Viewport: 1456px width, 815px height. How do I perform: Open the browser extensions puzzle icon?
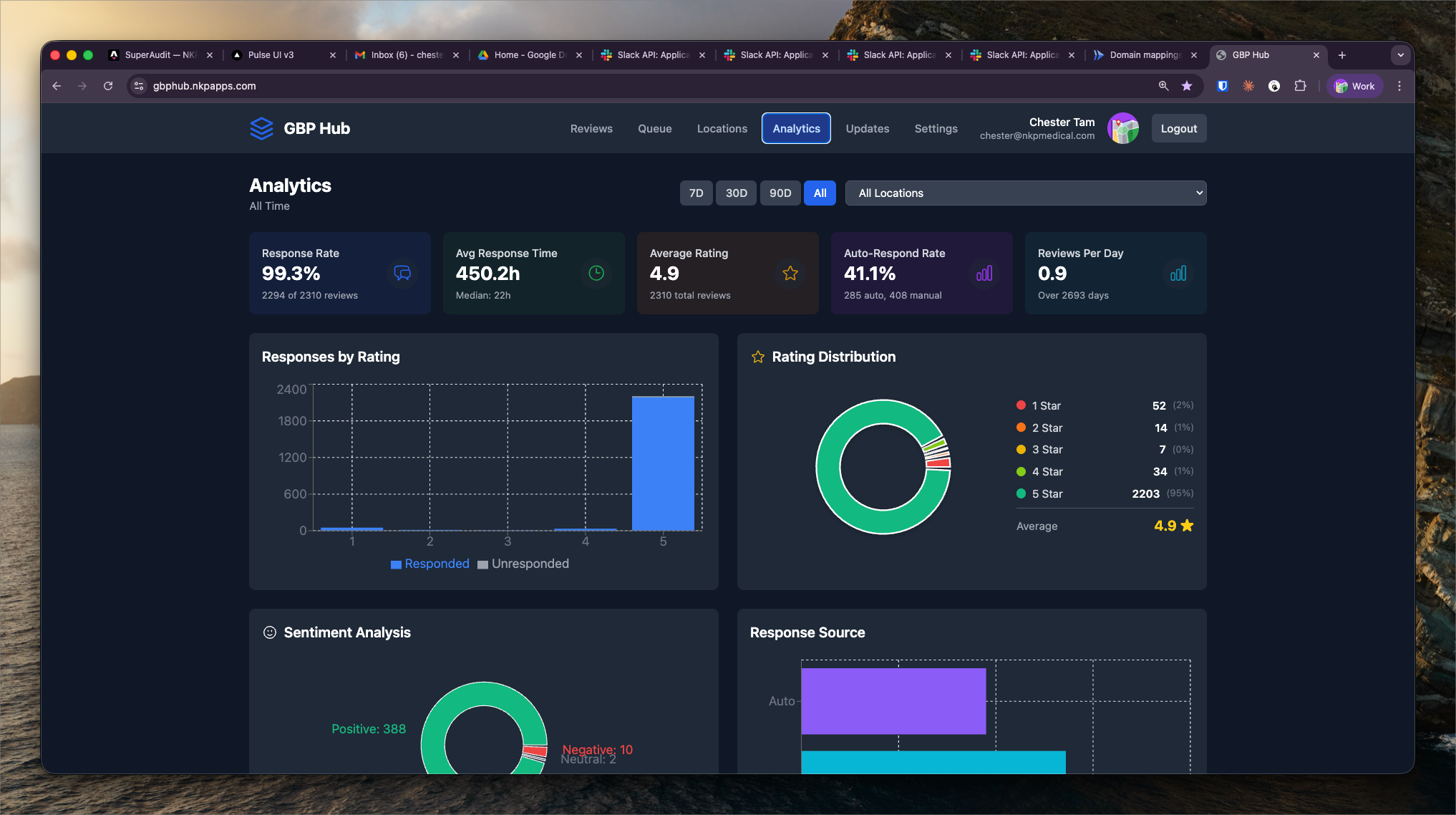pos(1300,86)
